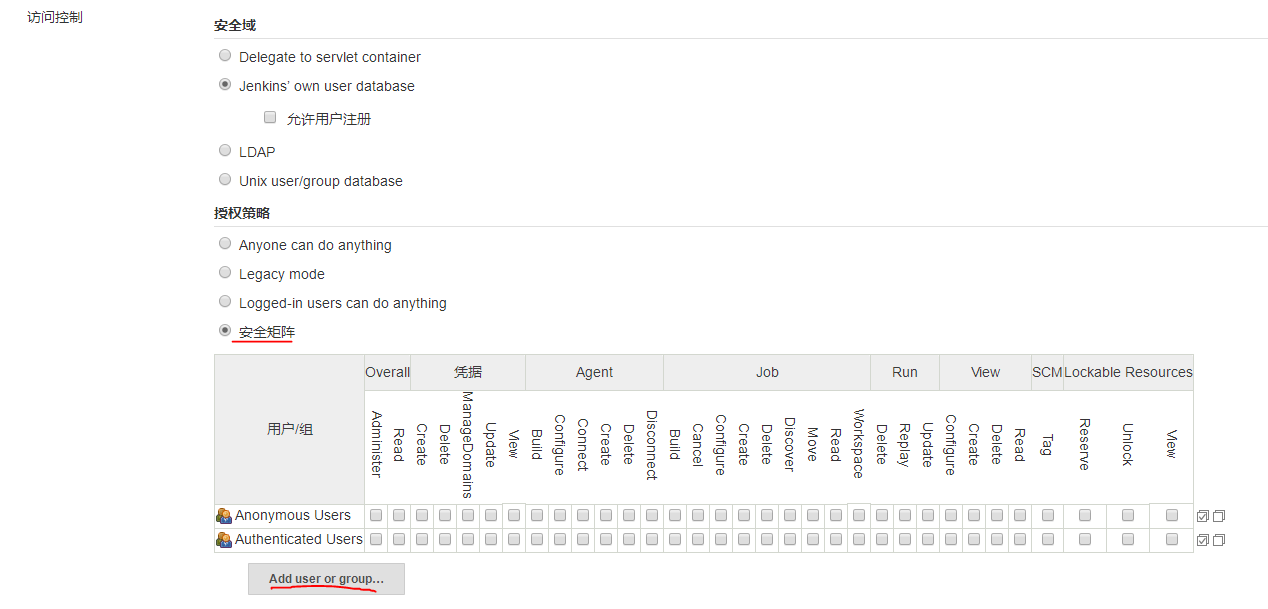This screenshot has width=1268, height=609.
Task: Click the Administer column label
Action: tap(376, 444)
